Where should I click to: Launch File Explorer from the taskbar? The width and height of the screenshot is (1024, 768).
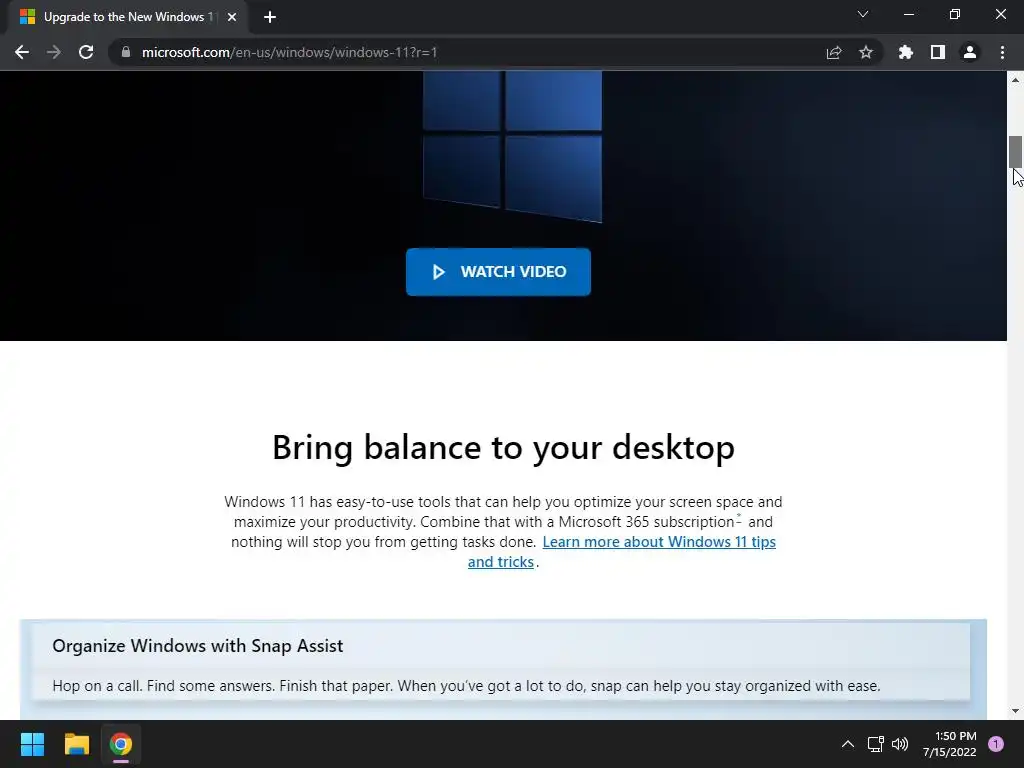click(76, 744)
